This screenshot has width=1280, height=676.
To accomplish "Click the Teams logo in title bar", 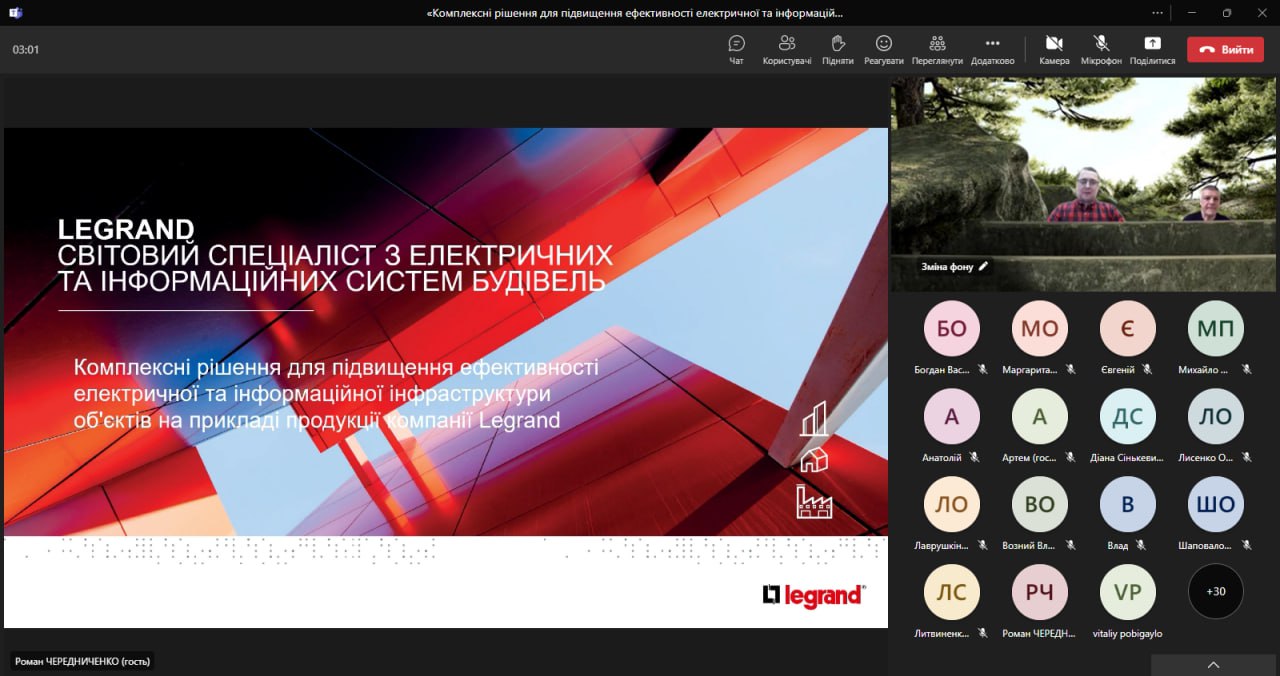I will (x=16, y=13).
